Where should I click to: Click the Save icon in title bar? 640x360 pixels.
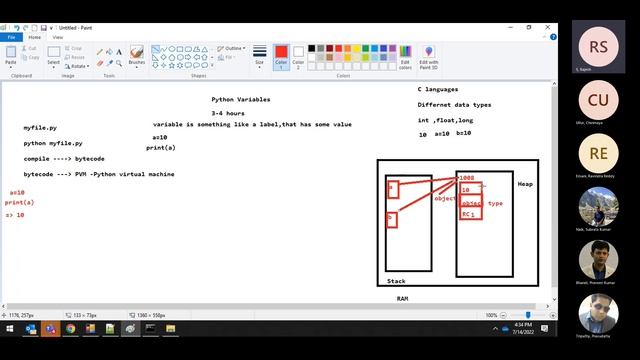point(44,28)
